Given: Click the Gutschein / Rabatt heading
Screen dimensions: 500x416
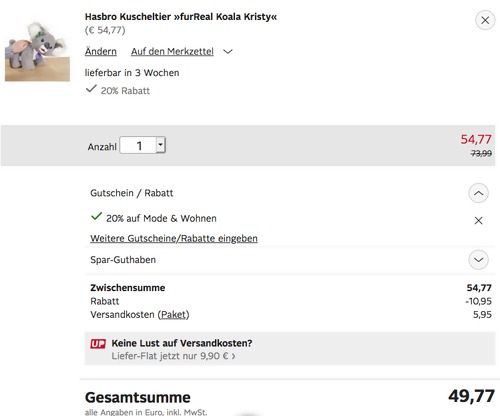Looking at the screenshot, I should 132,193.
